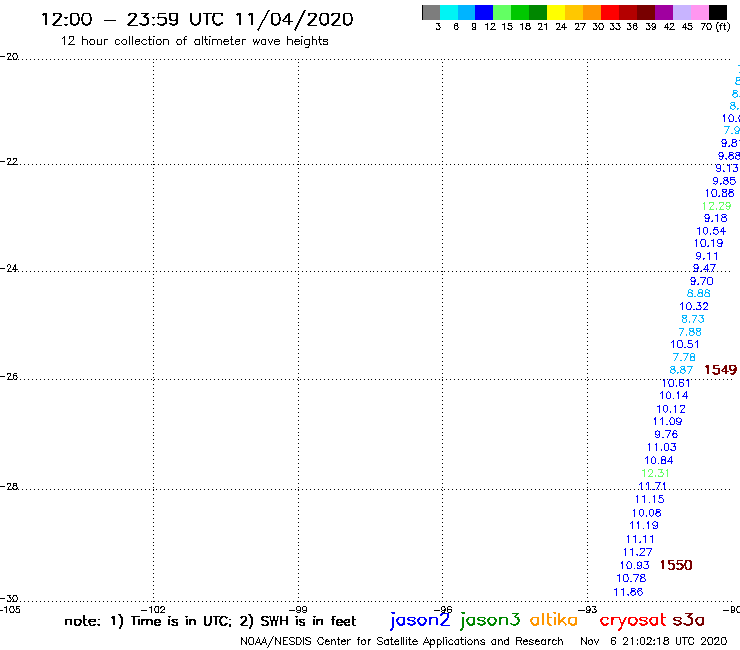The height and width of the screenshot is (650, 740).
Task: Pick the lavender swatch in the legend
Action: 682,12
